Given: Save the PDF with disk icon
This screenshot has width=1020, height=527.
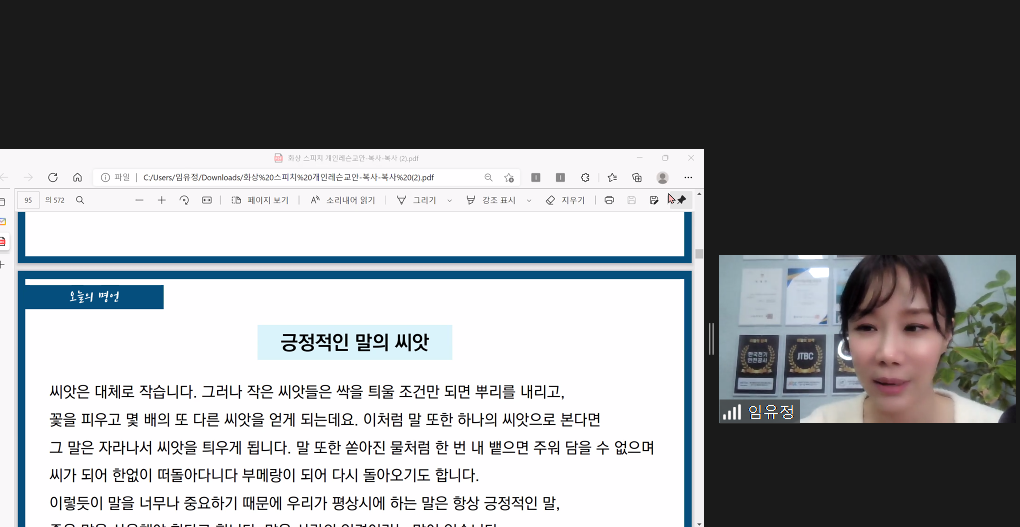Looking at the screenshot, I should 631,200.
